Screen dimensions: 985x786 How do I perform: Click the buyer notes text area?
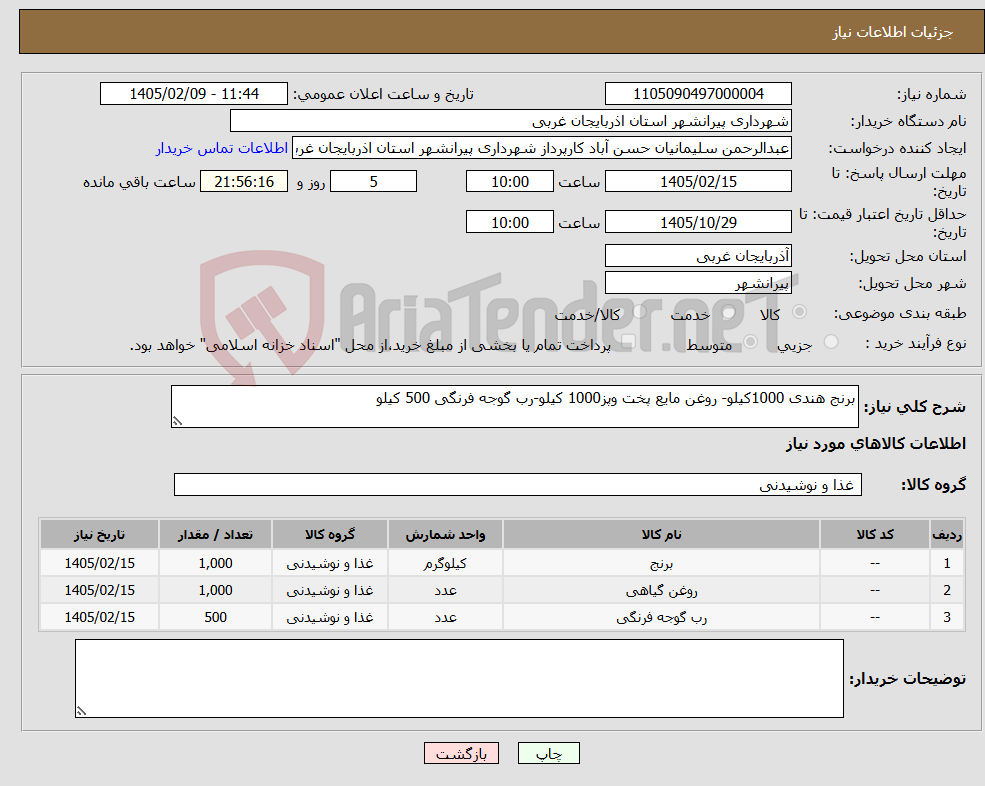[459, 679]
